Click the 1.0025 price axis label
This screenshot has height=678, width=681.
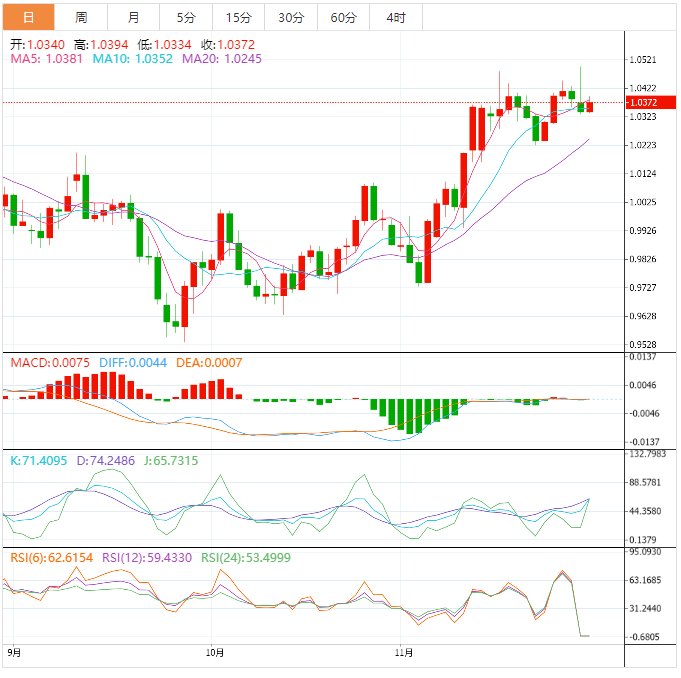point(643,202)
